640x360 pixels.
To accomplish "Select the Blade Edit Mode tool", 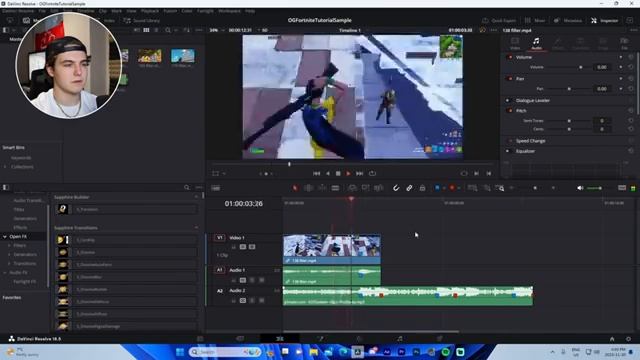I will (335, 188).
